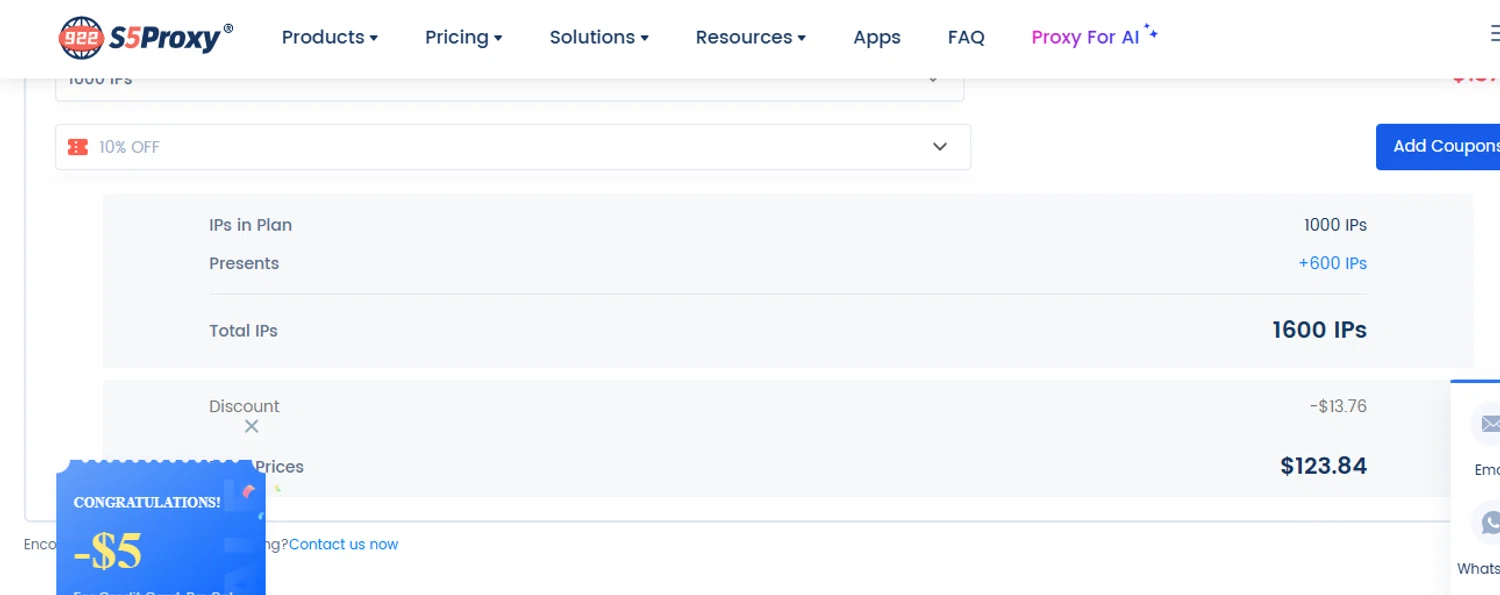
Task: Click the coupon dropdown chevron arrow
Action: [940, 147]
